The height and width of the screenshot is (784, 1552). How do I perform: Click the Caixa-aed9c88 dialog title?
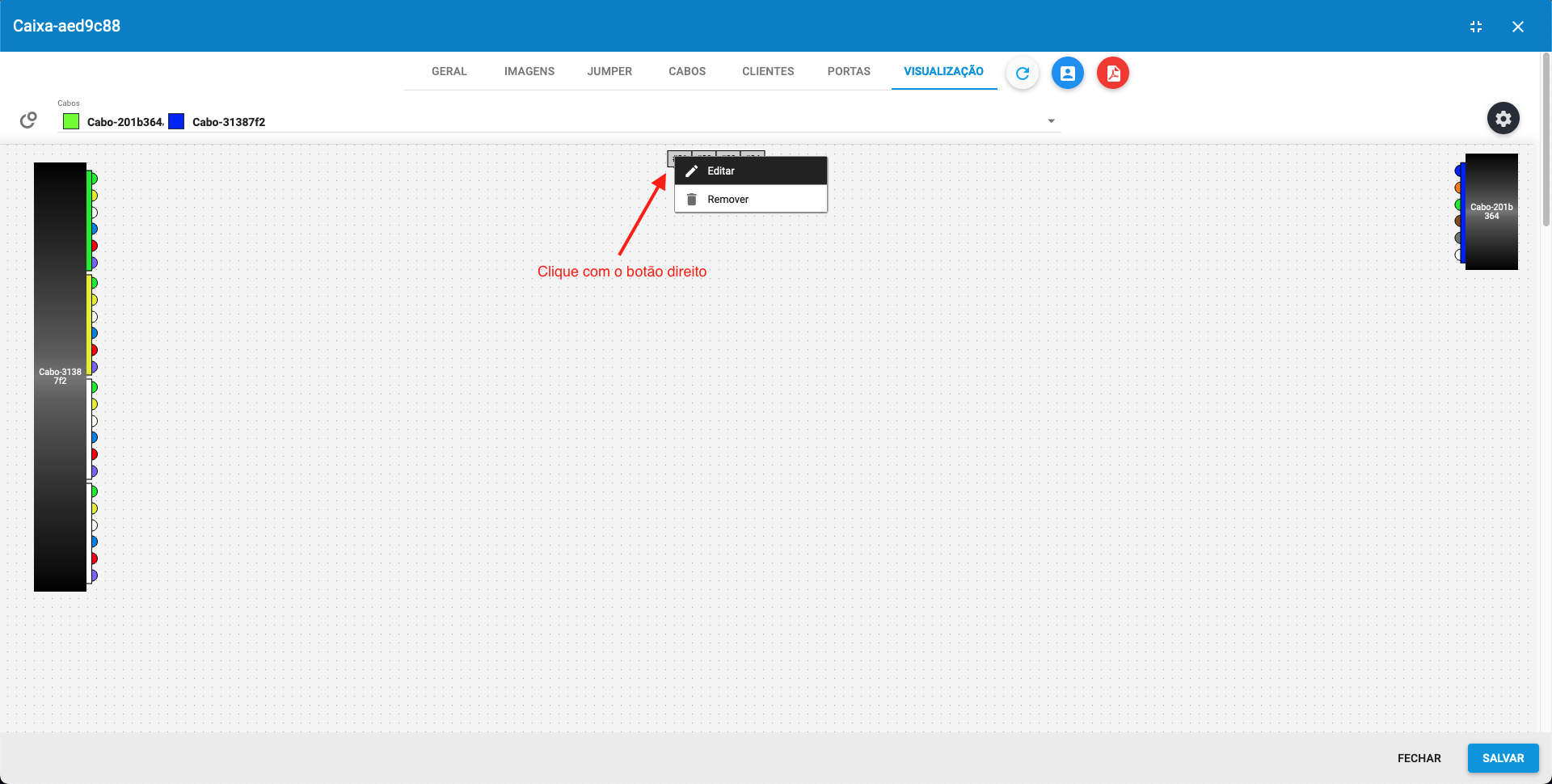(x=66, y=26)
